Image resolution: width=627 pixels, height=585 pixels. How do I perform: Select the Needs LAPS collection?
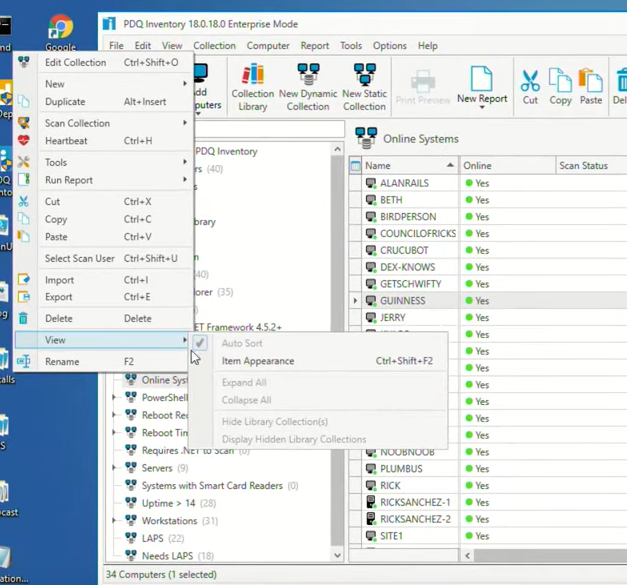(178, 555)
